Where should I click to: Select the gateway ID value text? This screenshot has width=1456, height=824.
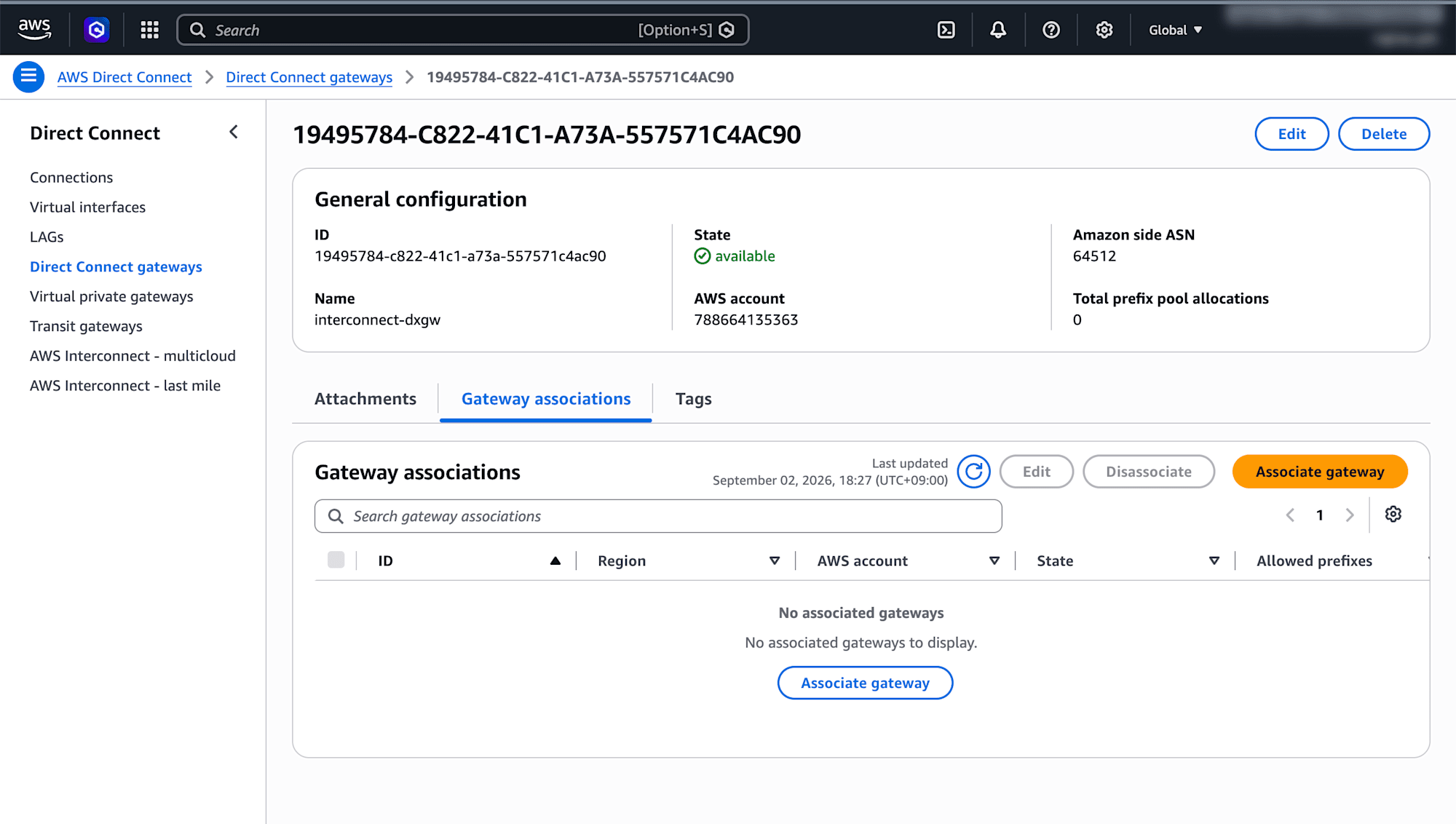point(460,256)
